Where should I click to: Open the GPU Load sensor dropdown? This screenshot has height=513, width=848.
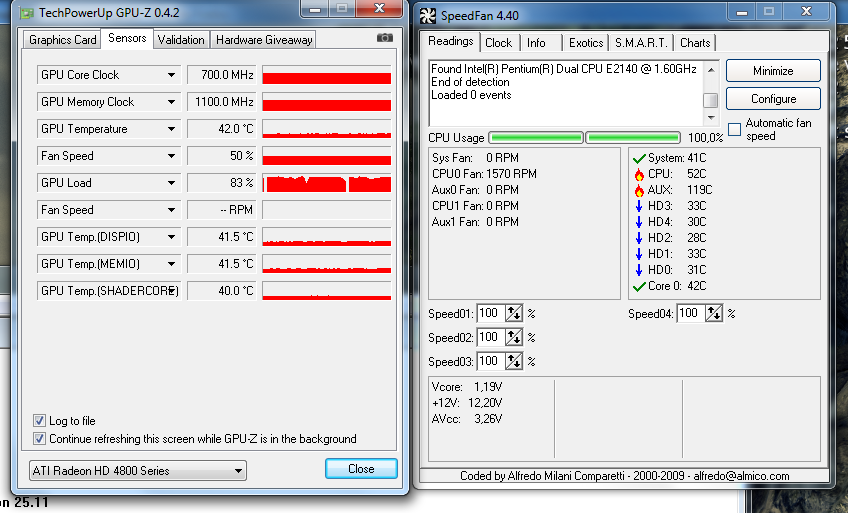(x=171, y=183)
